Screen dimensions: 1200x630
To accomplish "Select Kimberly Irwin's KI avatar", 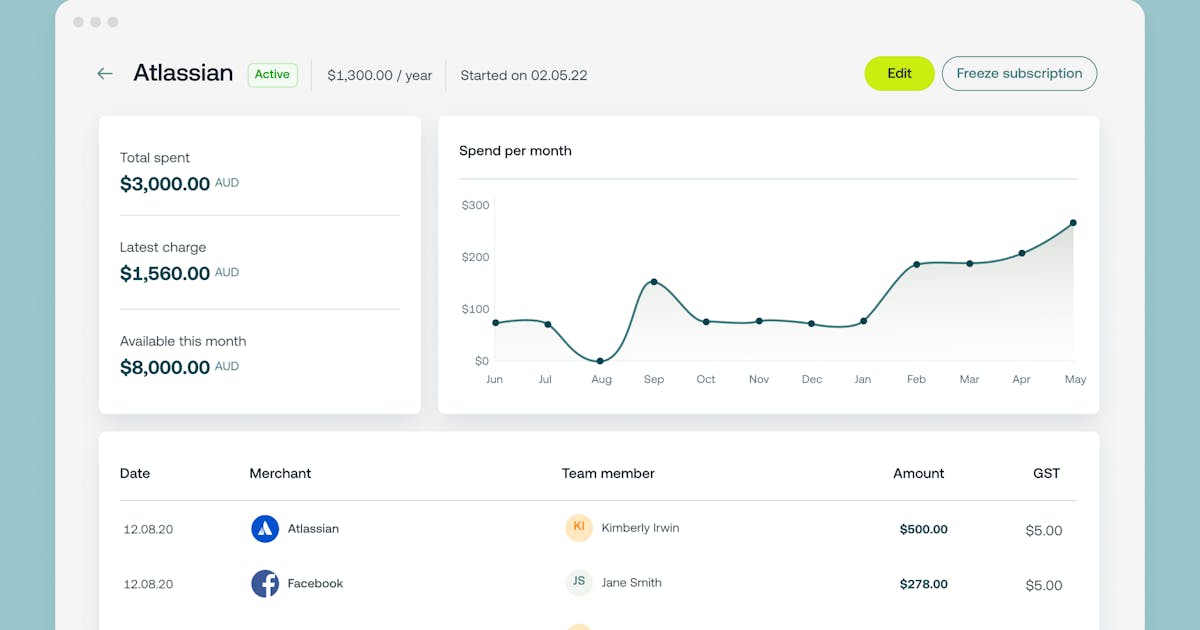I will 579,528.
